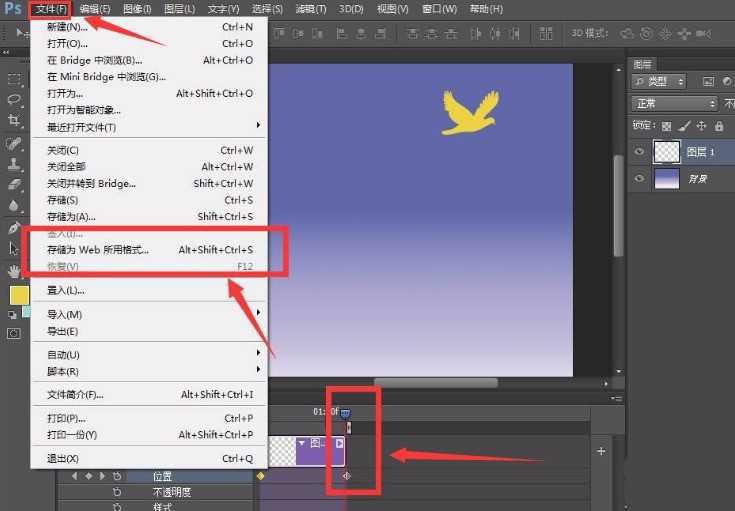
Task: Click the yellow foreground color swatch
Action: (x=19, y=295)
